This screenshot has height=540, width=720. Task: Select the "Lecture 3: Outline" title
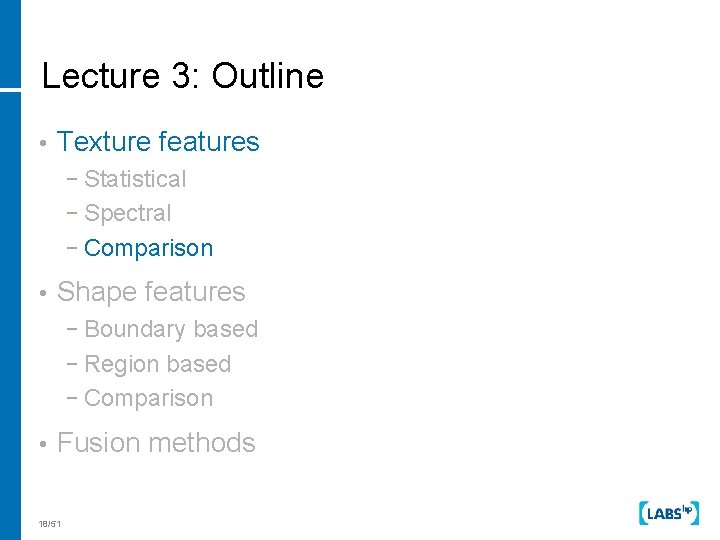point(183,77)
